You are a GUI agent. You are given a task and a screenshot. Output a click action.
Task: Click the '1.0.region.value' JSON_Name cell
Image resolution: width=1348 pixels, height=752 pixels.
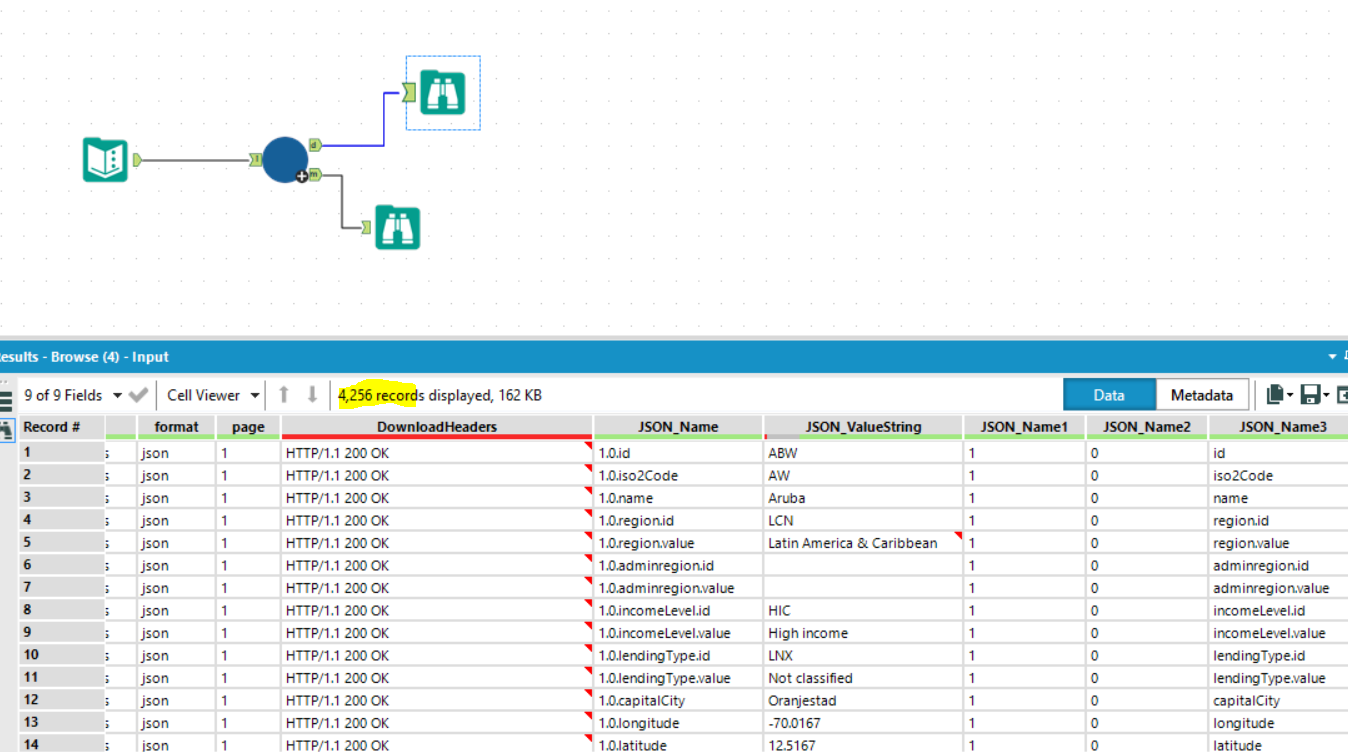pos(678,543)
